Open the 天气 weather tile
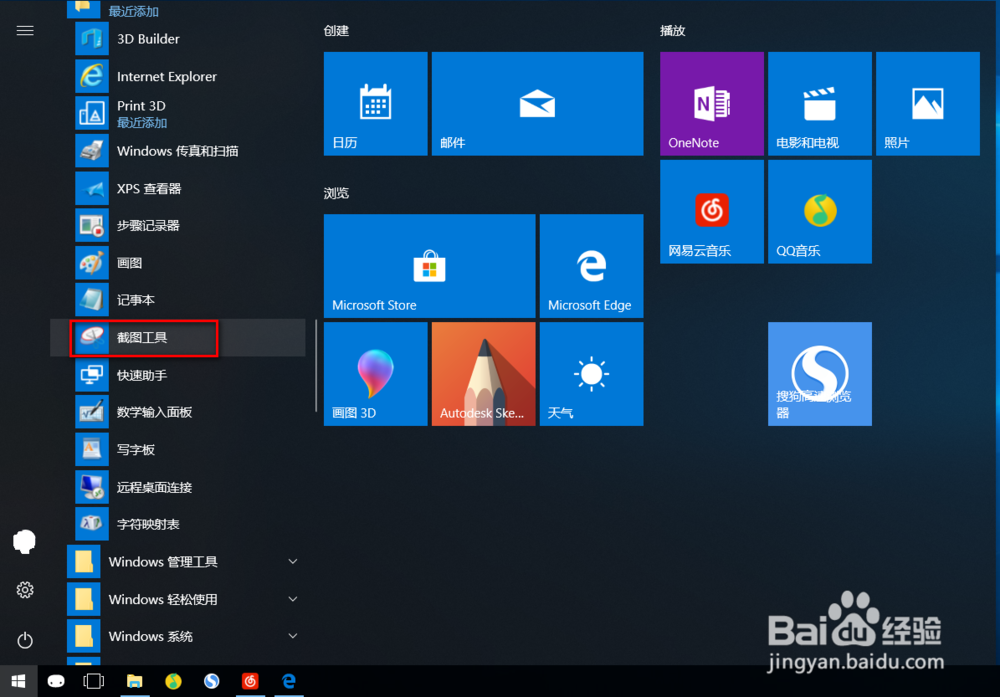1000x697 pixels. coord(592,374)
